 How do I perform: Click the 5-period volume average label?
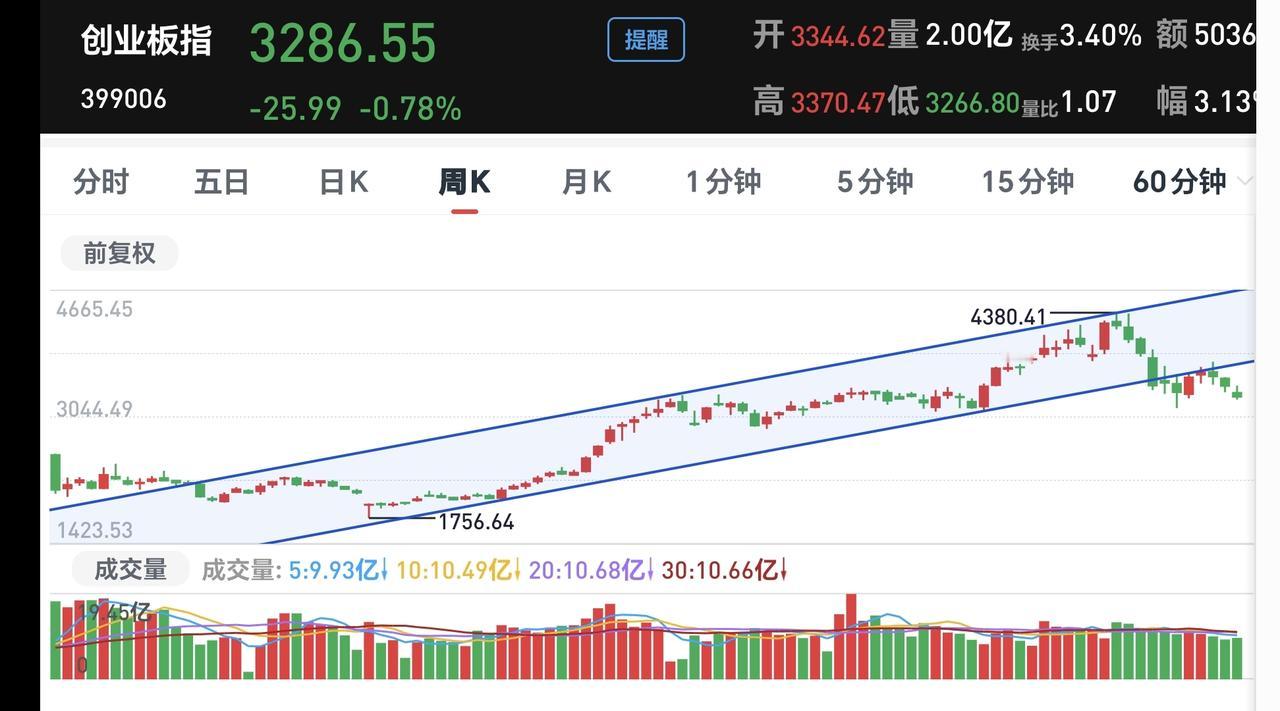pos(339,570)
